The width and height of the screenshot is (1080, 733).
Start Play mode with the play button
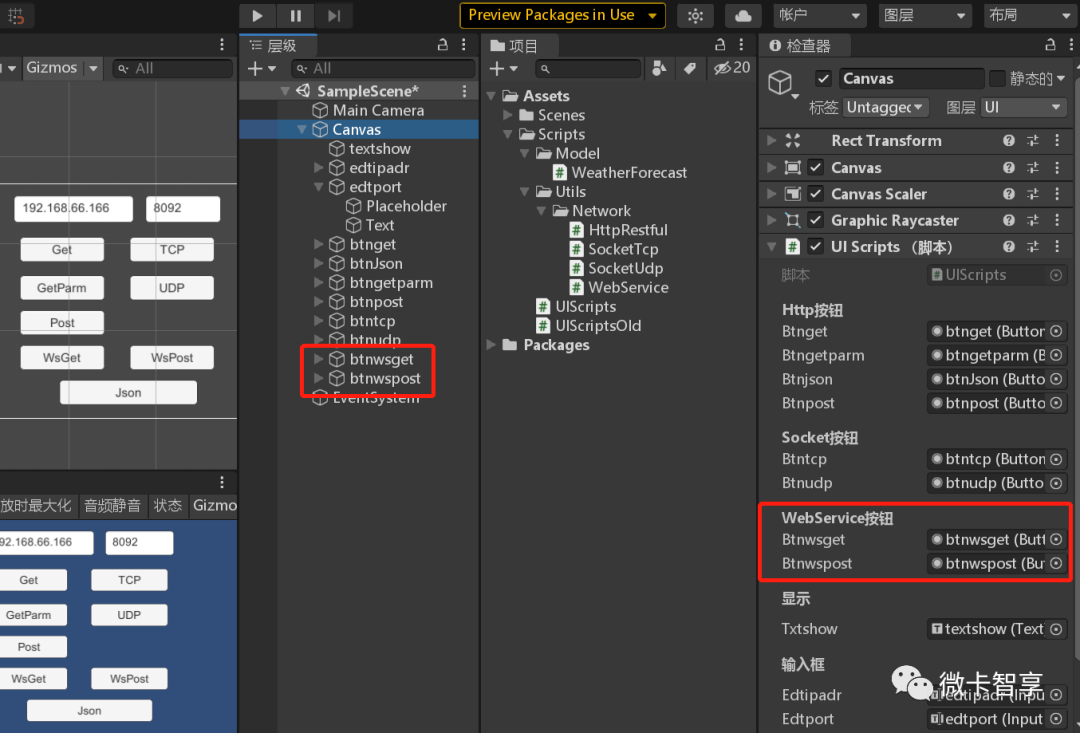point(257,15)
